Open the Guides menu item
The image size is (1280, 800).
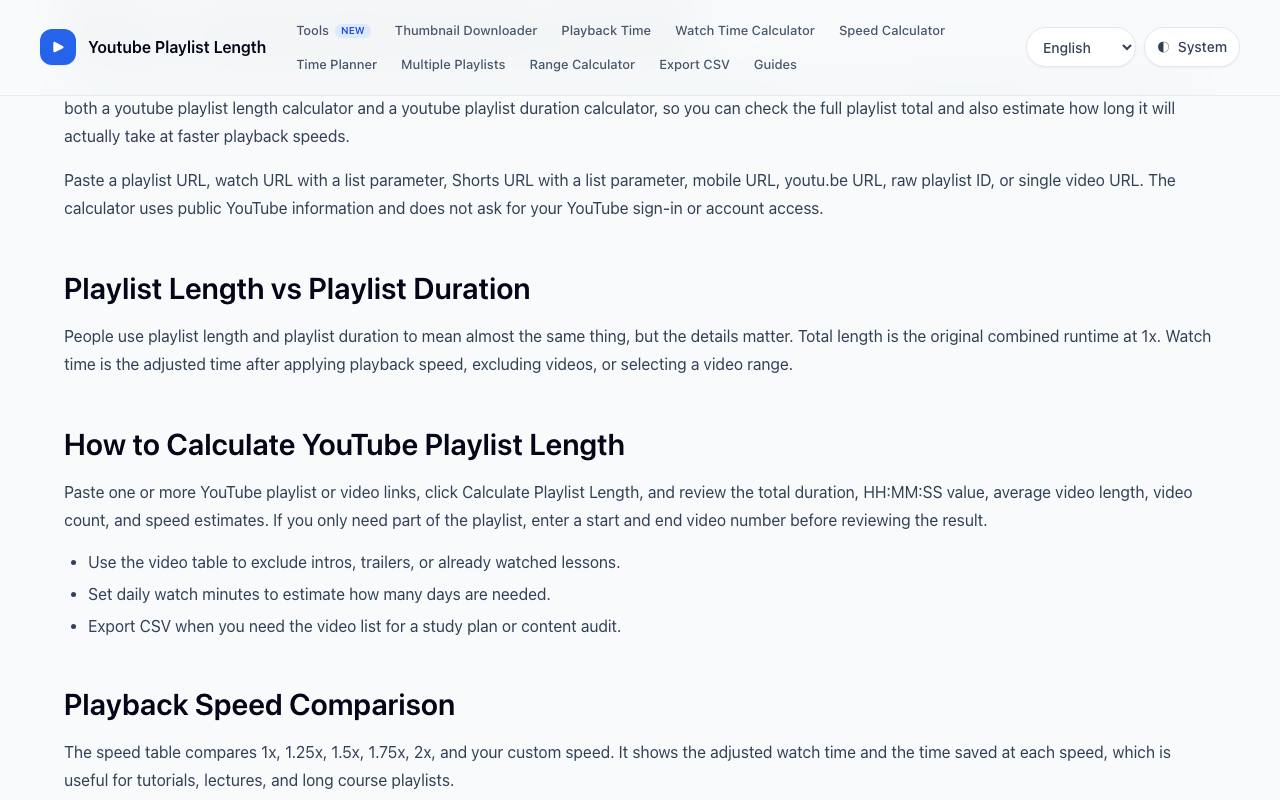tap(775, 64)
